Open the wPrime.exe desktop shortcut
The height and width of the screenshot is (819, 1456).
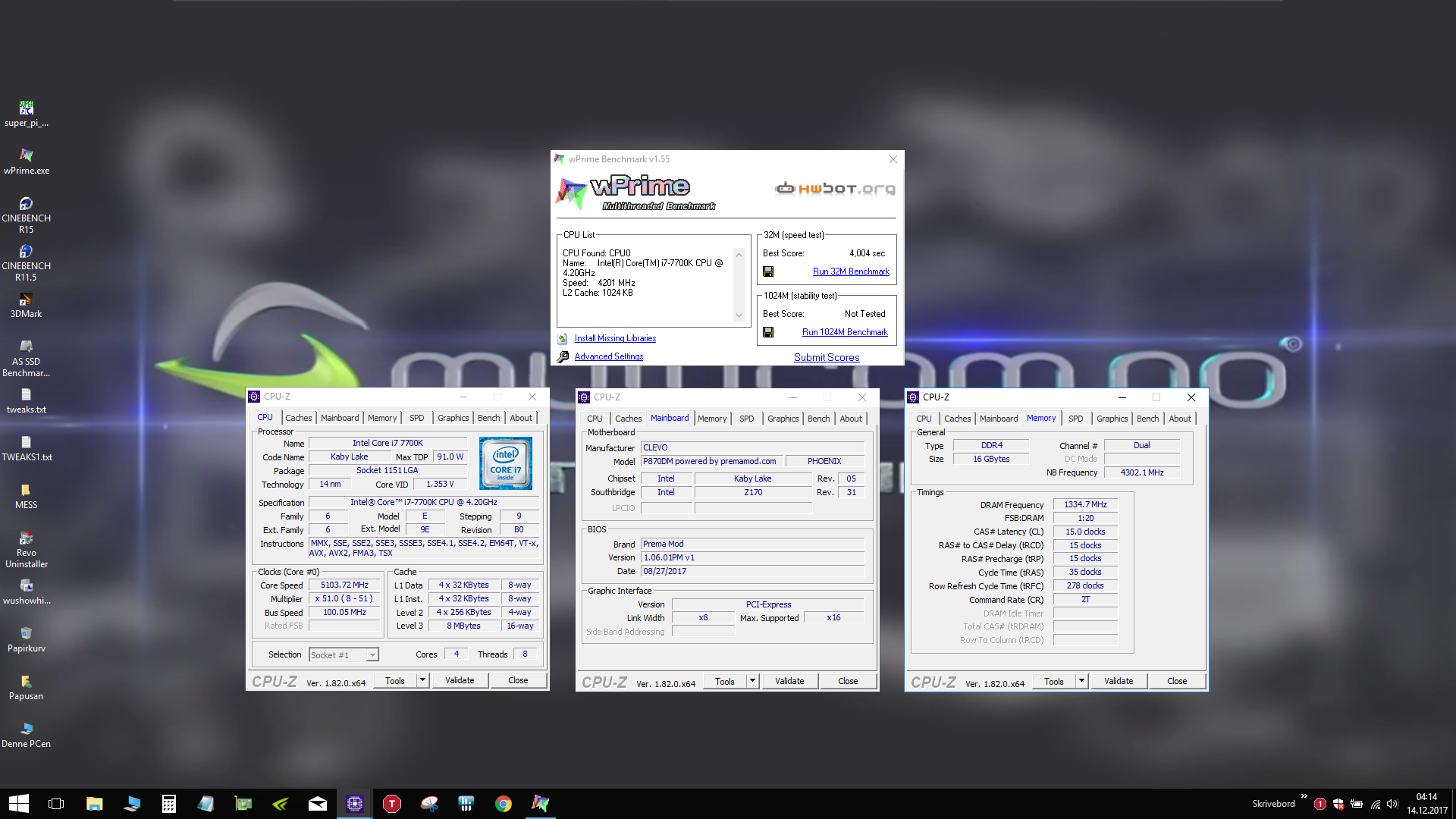27,156
